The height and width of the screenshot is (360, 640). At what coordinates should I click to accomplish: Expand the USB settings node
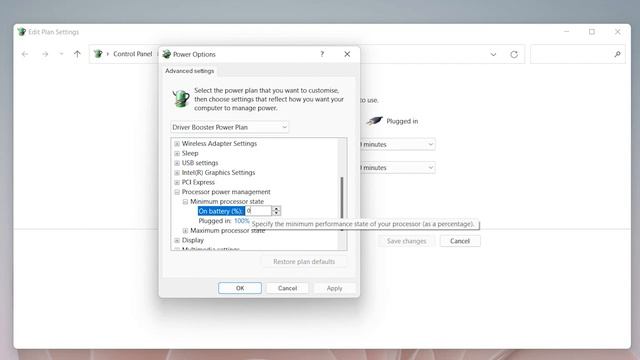click(177, 163)
